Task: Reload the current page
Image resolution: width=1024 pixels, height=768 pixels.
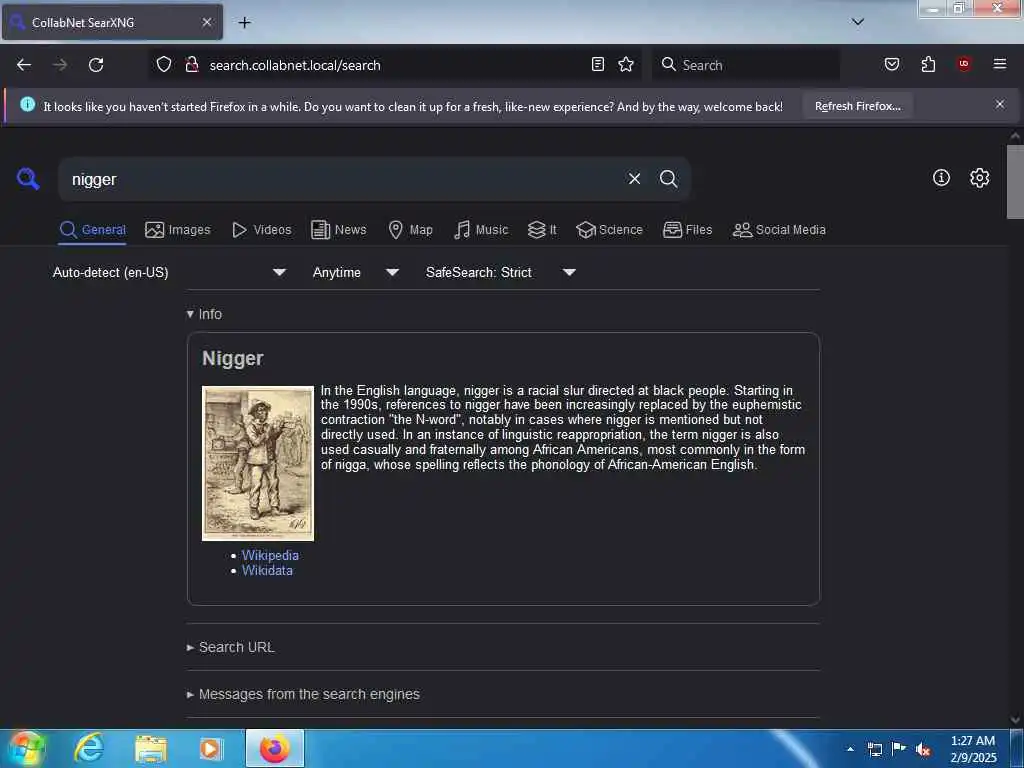Action: pyautogui.click(x=96, y=65)
